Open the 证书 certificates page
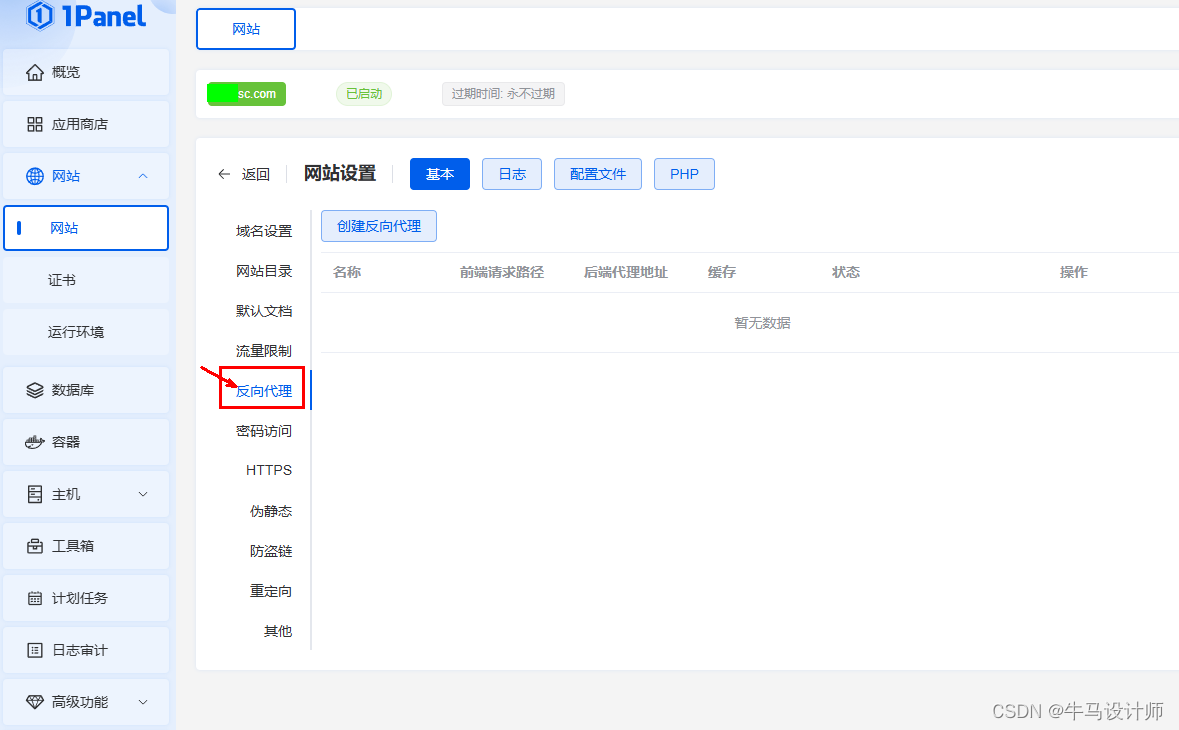This screenshot has height=730, width=1179. click(61, 280)
